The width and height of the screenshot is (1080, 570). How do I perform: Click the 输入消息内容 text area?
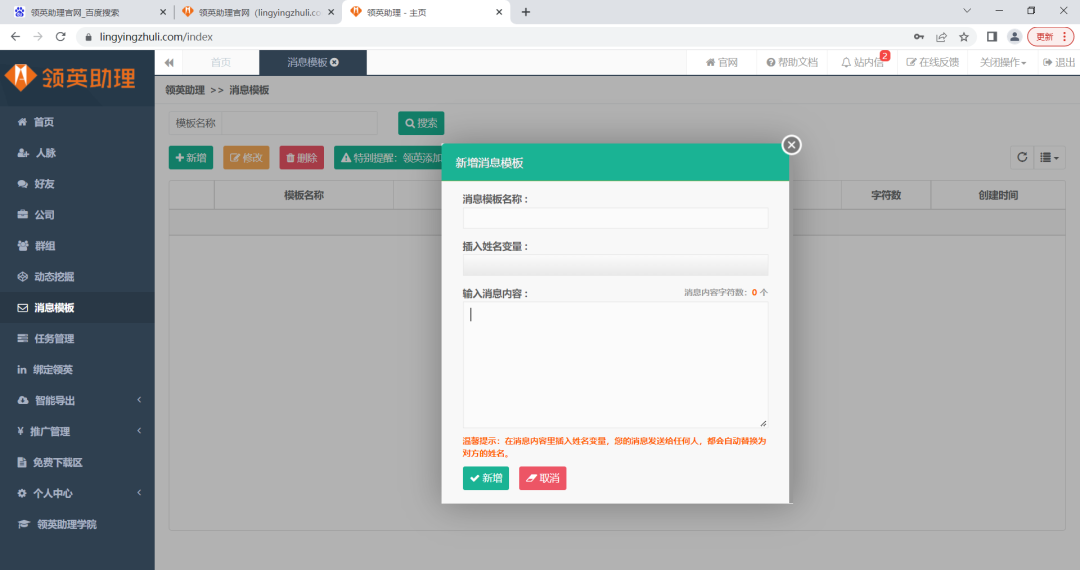615,365
